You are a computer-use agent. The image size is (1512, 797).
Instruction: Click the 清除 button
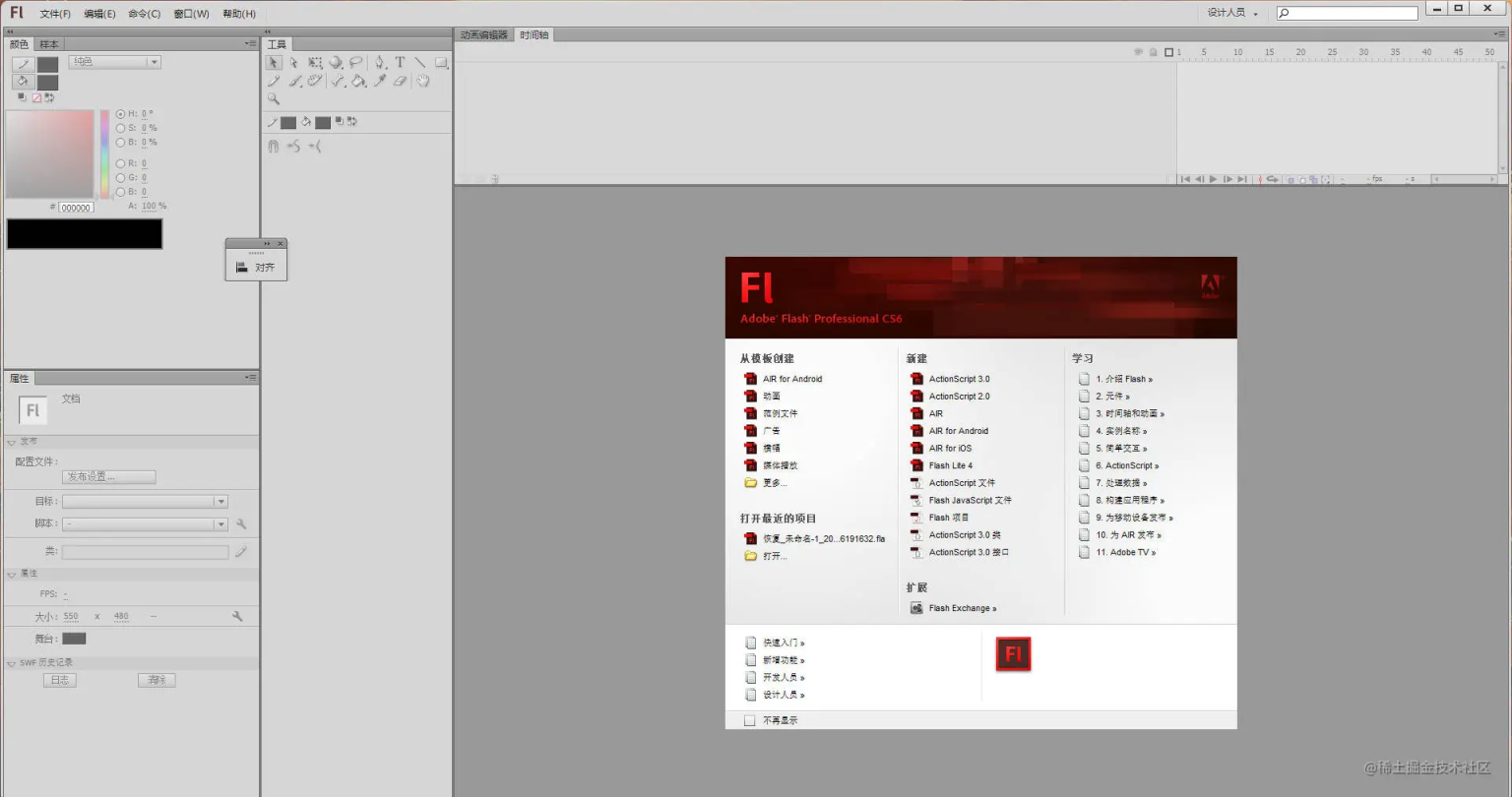157,680
